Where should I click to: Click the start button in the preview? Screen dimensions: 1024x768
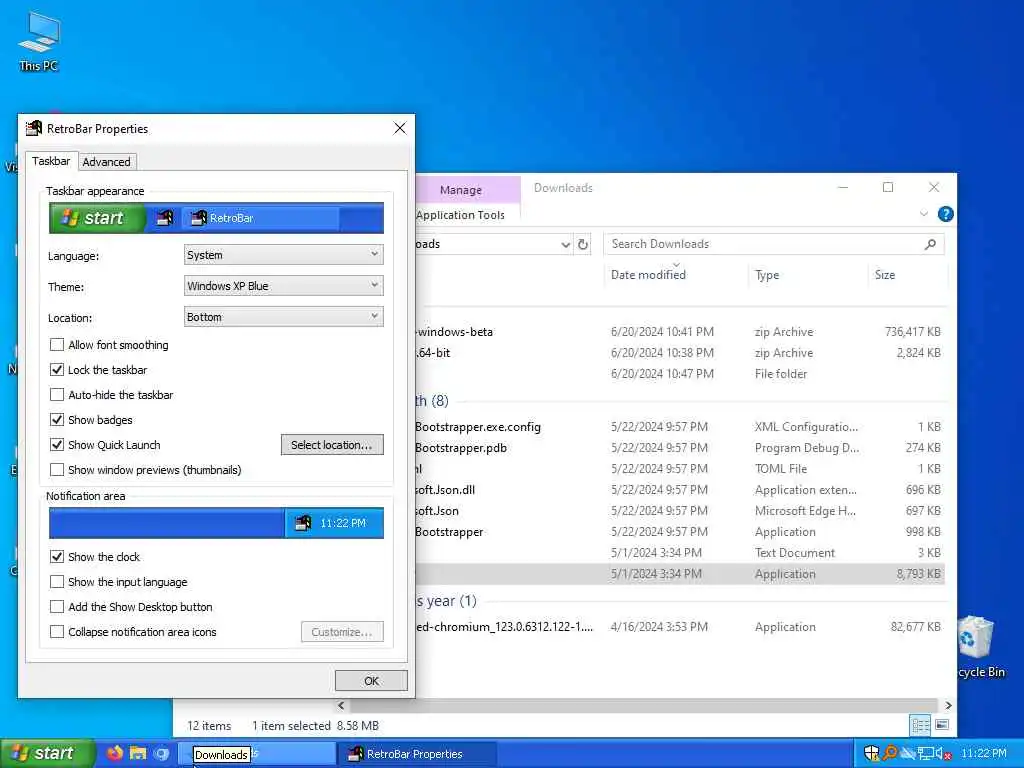pos(97,217)
